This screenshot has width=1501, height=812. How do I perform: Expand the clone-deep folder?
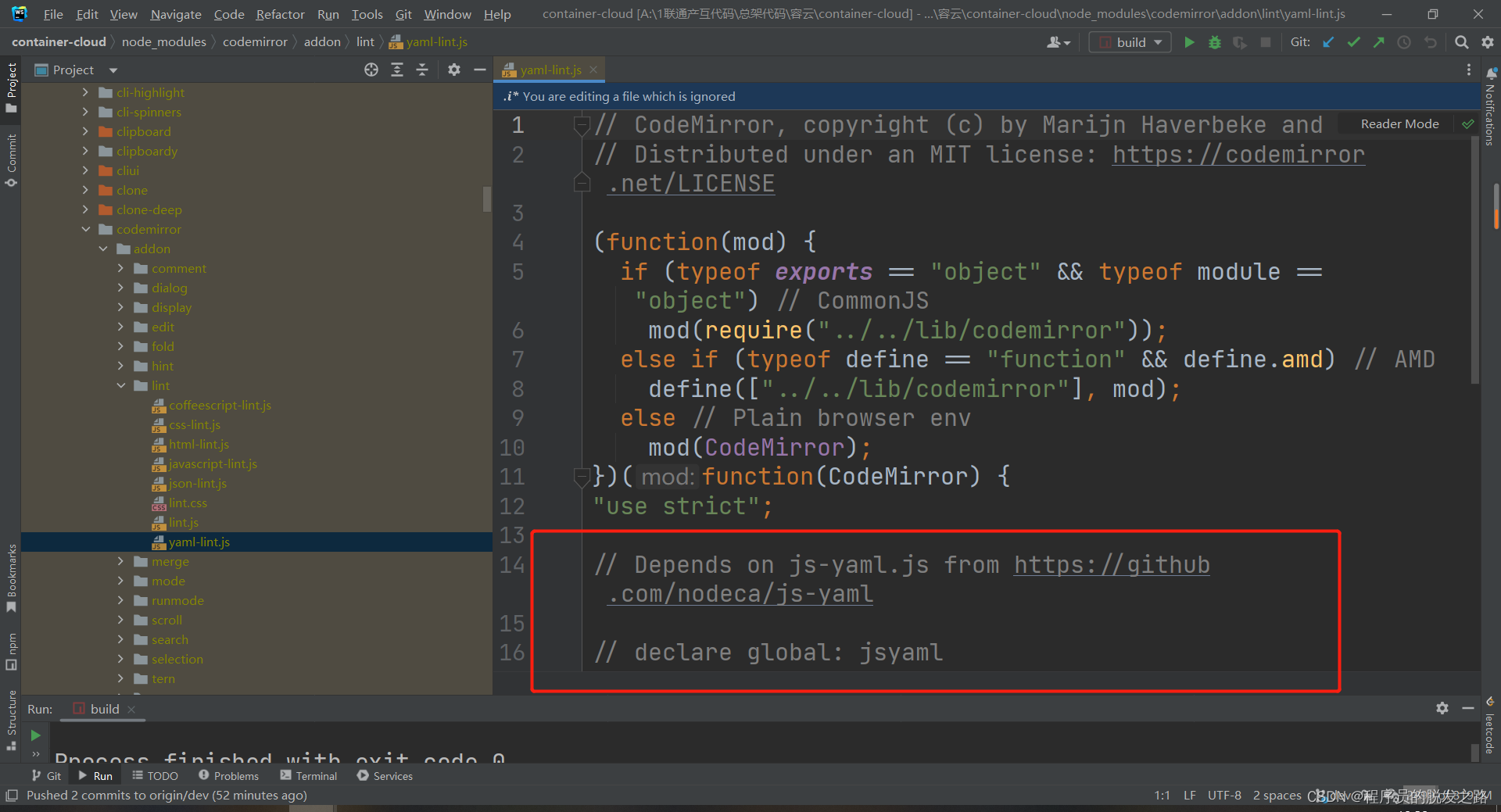[x=85, y=209]
